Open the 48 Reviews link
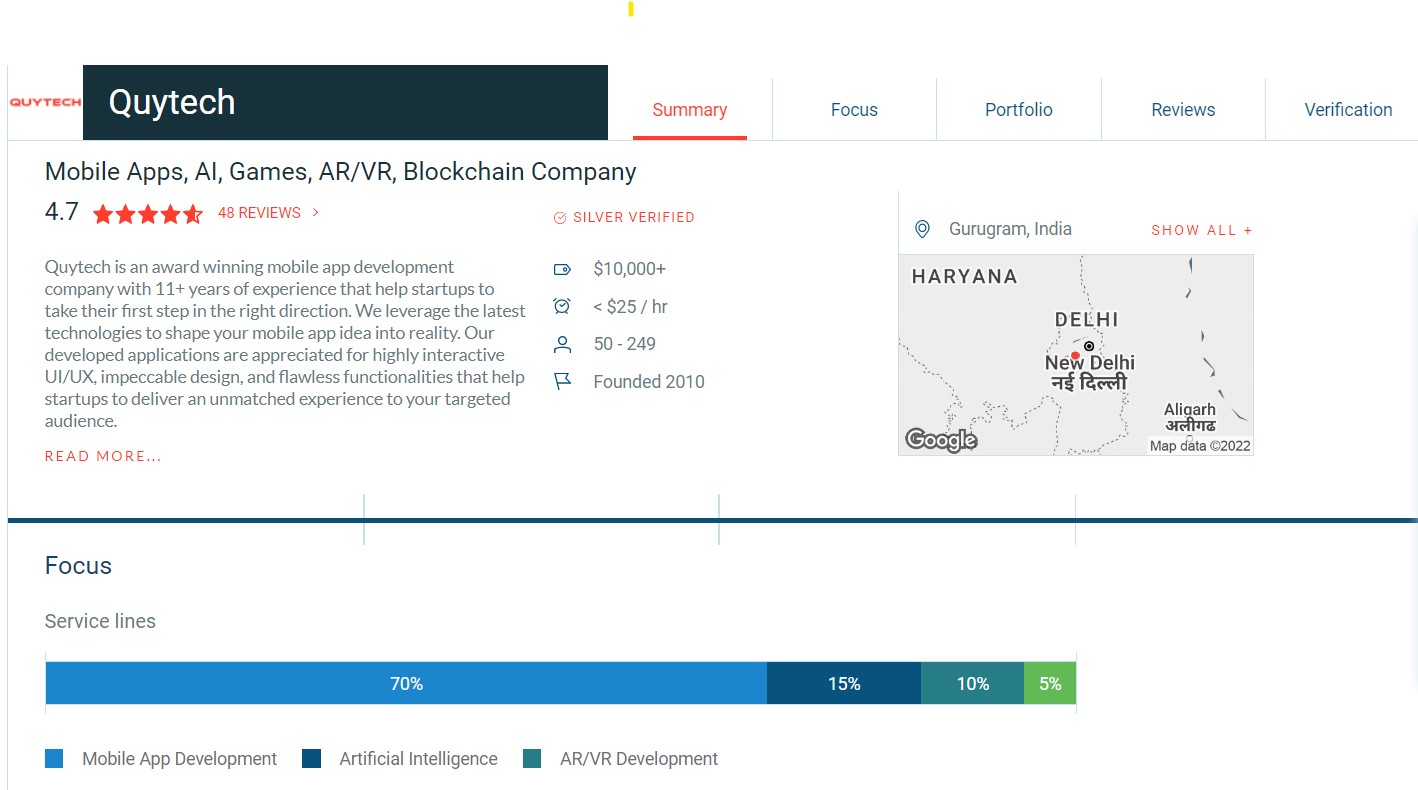This screenshot has height=790, width=1418. pyautogui.click(x=259, y=213)
